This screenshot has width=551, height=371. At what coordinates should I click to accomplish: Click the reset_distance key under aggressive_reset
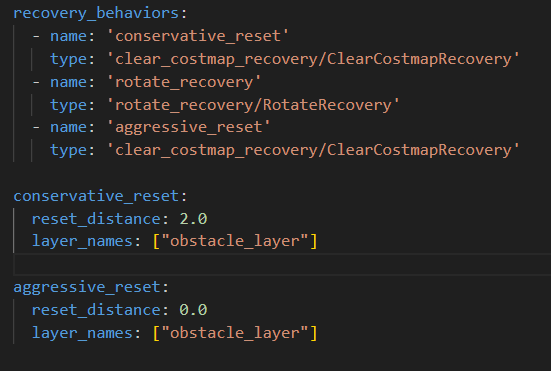(96, 310)
